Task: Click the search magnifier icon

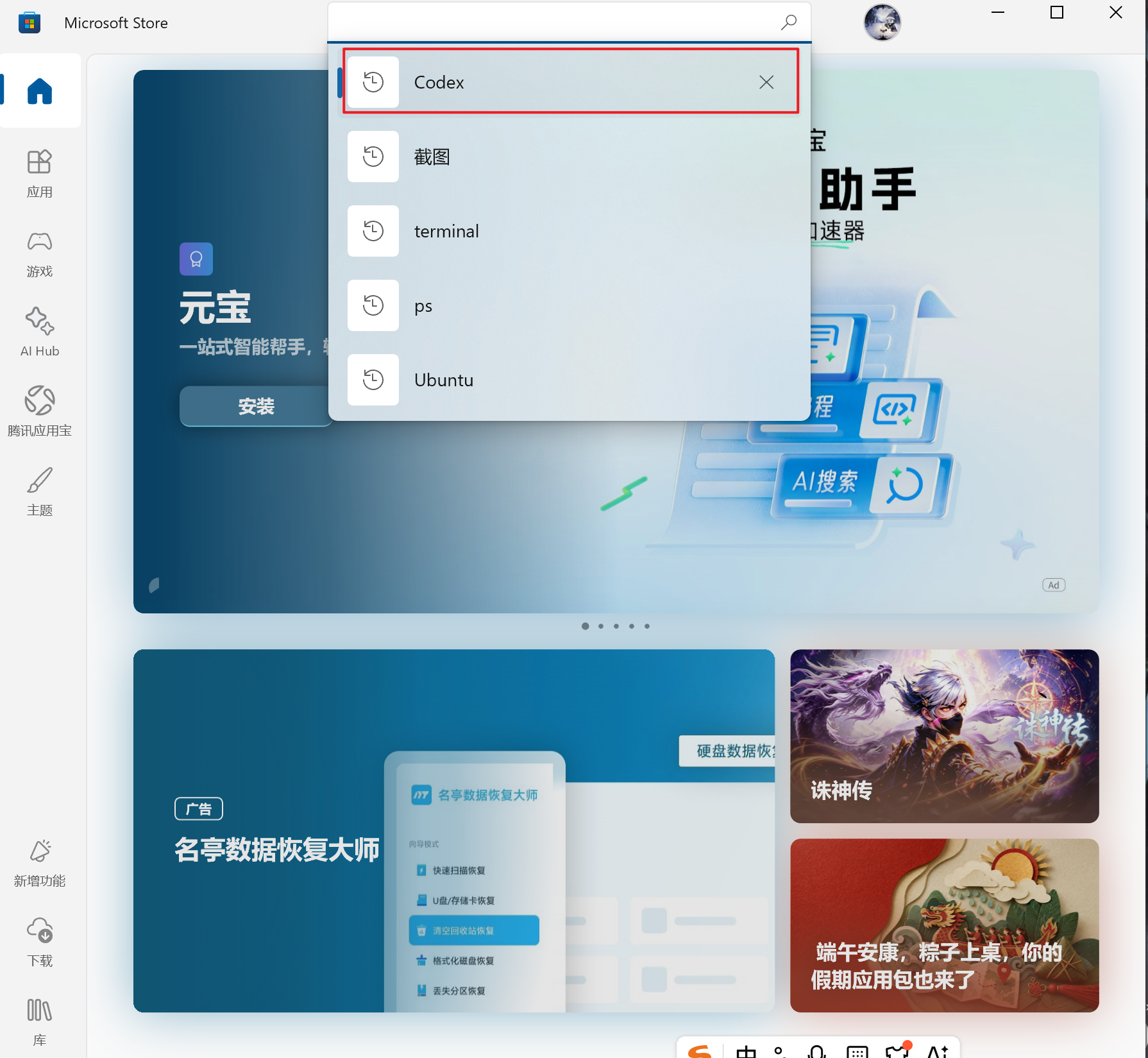Action: tap(789, 22)
